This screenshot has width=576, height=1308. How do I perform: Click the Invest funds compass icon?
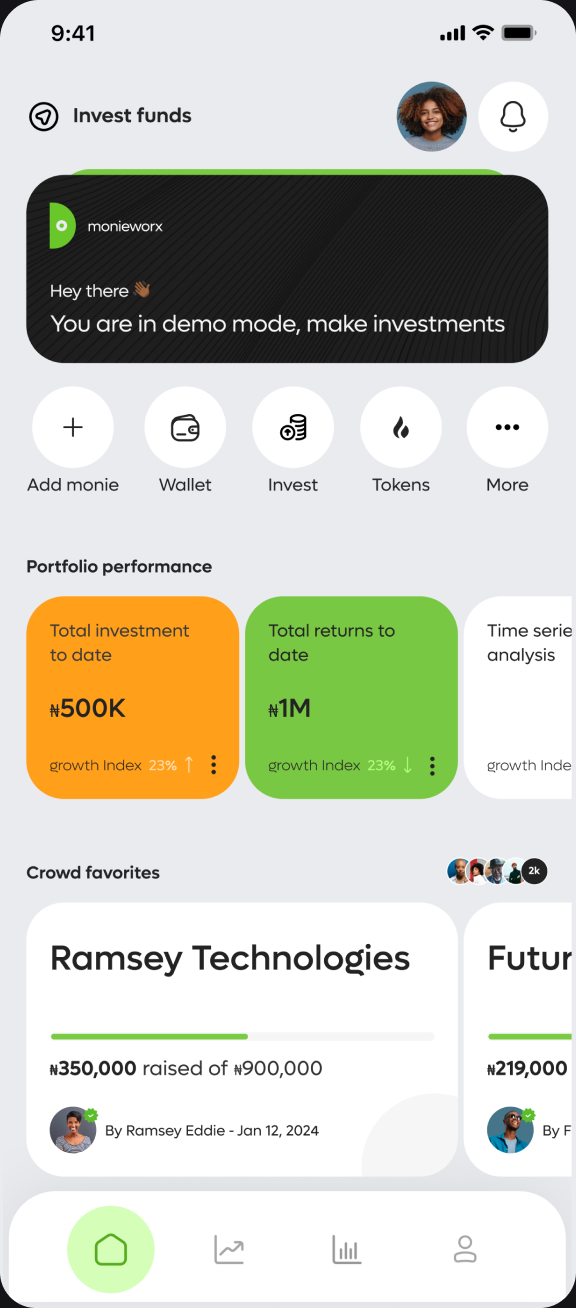(43, 117)
